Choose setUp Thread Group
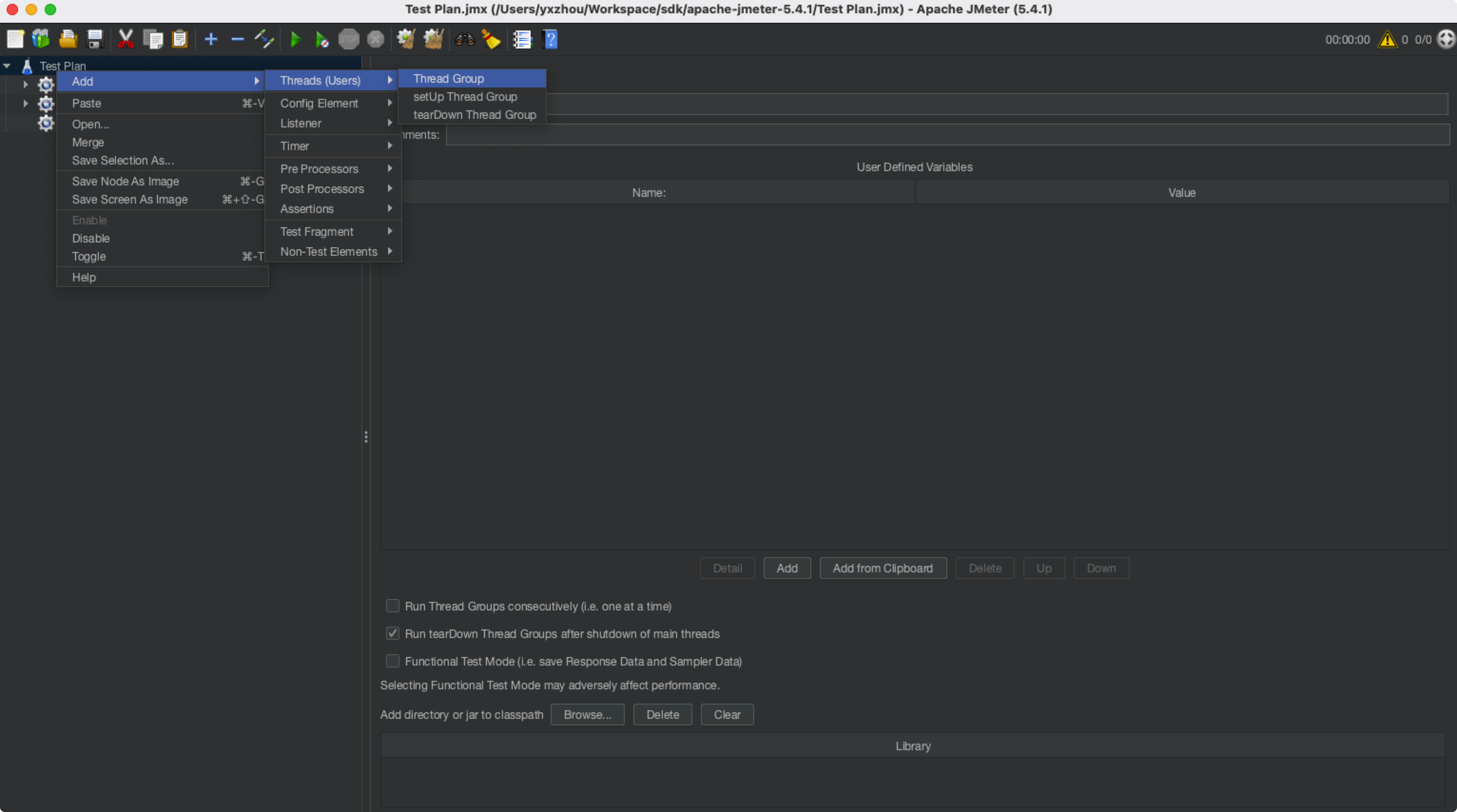This screenshot has height=812, width=1457. pos(472,97)
